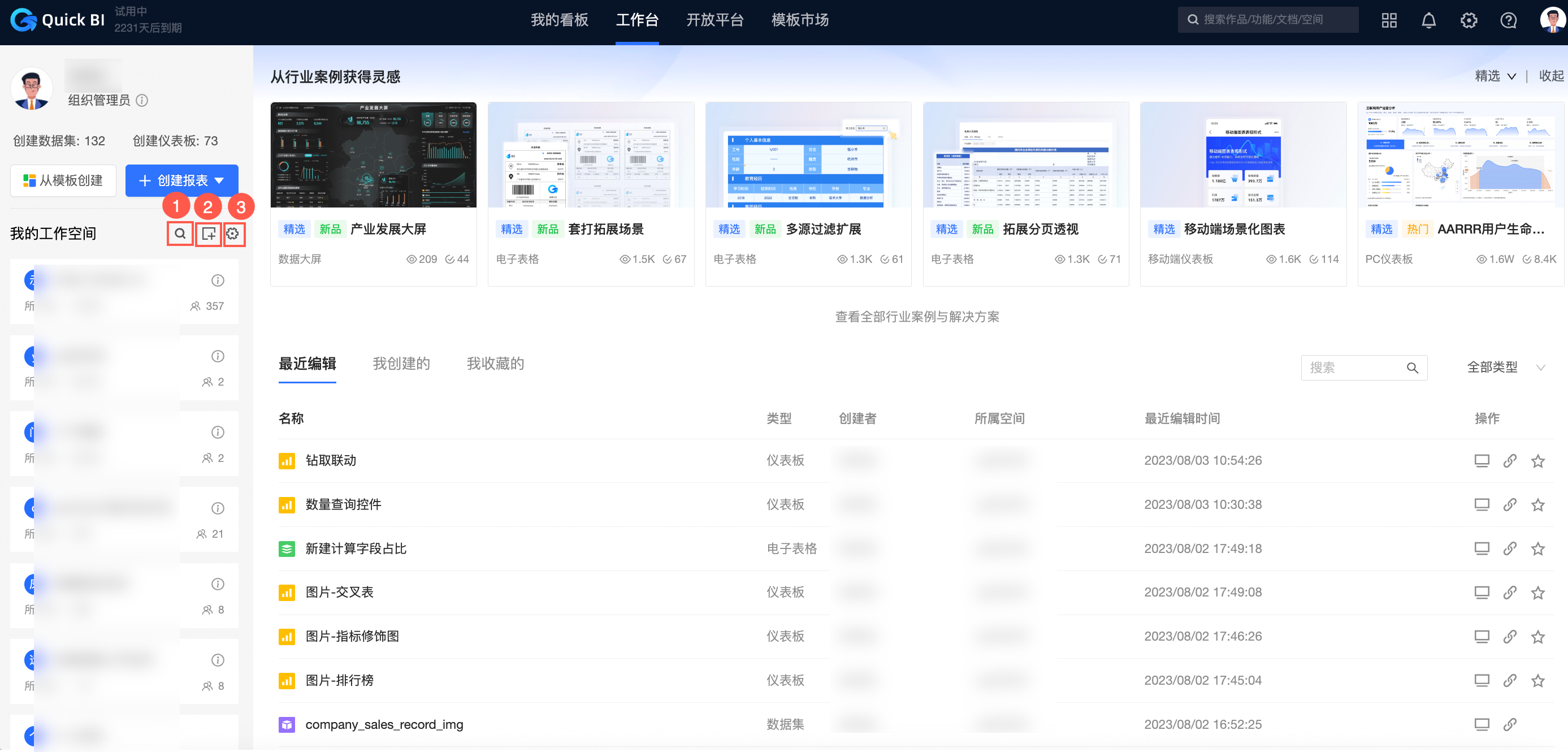Open the 创建报表 dropdown
The height and width of the screenshot is (752, 1568).
coord(181,180)
